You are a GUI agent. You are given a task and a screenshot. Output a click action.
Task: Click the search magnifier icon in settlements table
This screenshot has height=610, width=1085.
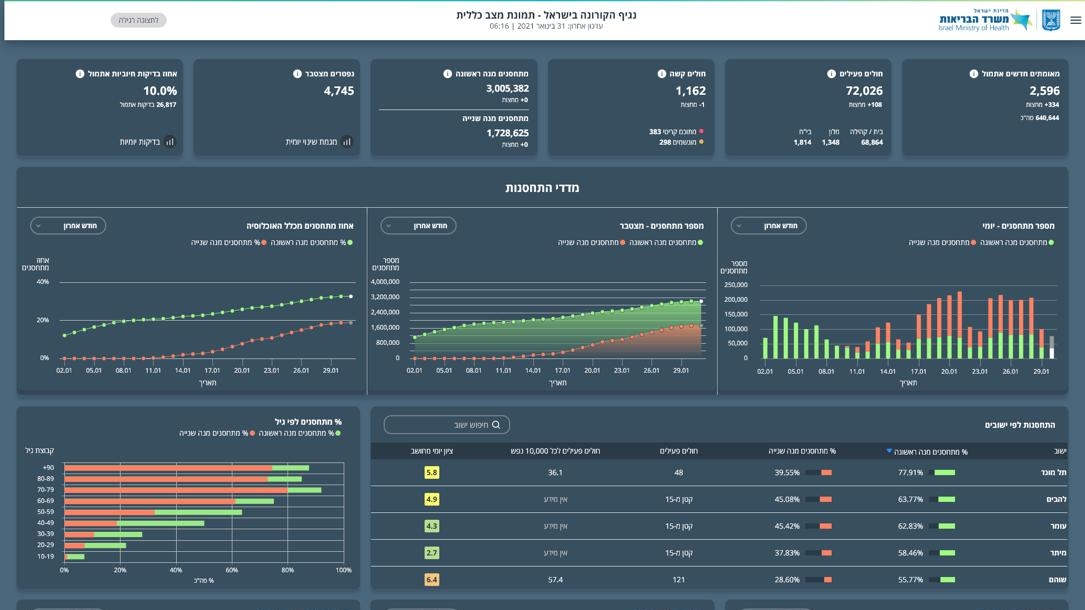(x=496, y=425)
